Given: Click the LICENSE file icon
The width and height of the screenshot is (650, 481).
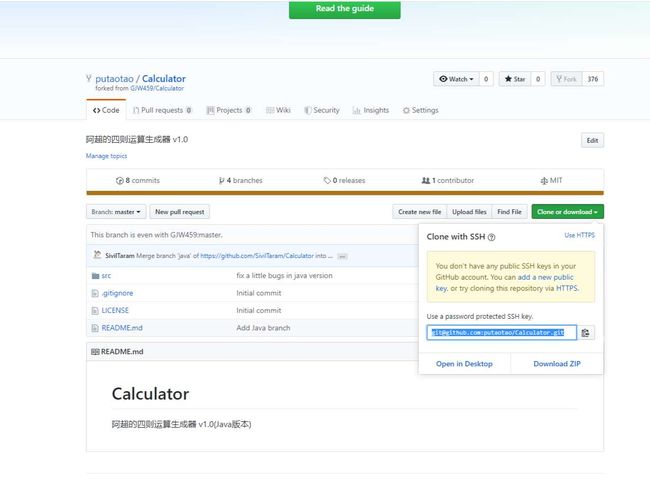Looking at the screenshot, I should [x=95, y=311].
